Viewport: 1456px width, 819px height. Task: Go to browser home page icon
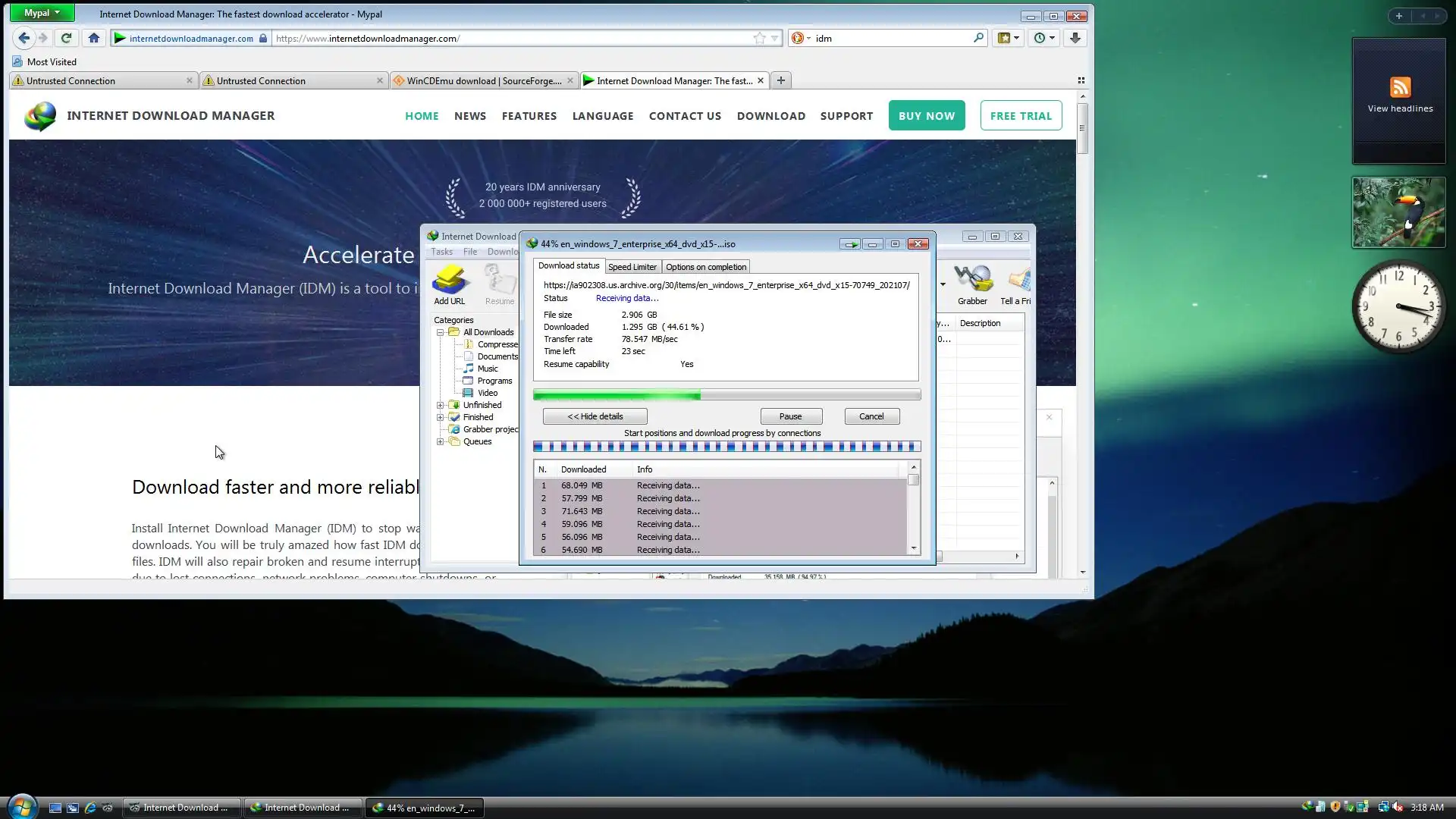(x=94, y=38)
